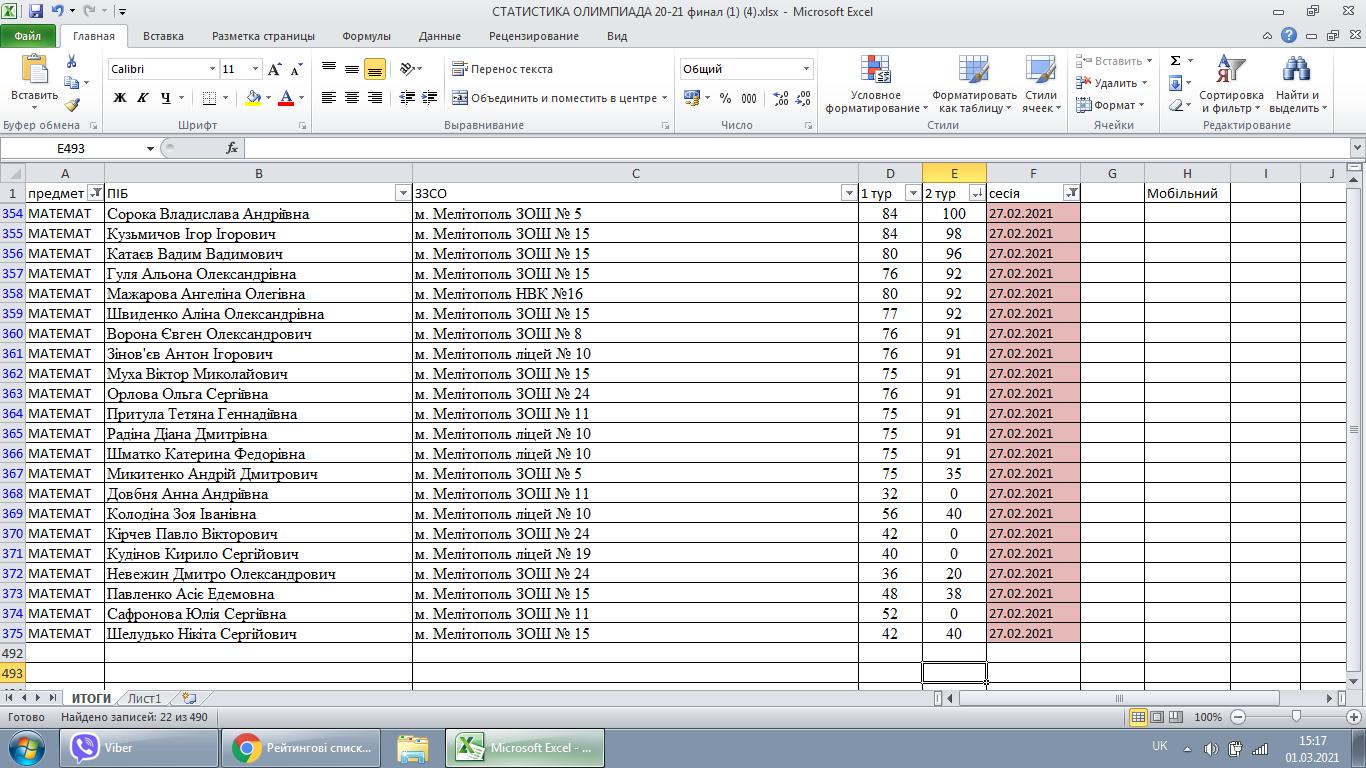The image size is (1366, 768).
Task: Click Merge and Center button
Action: point(556,98)
